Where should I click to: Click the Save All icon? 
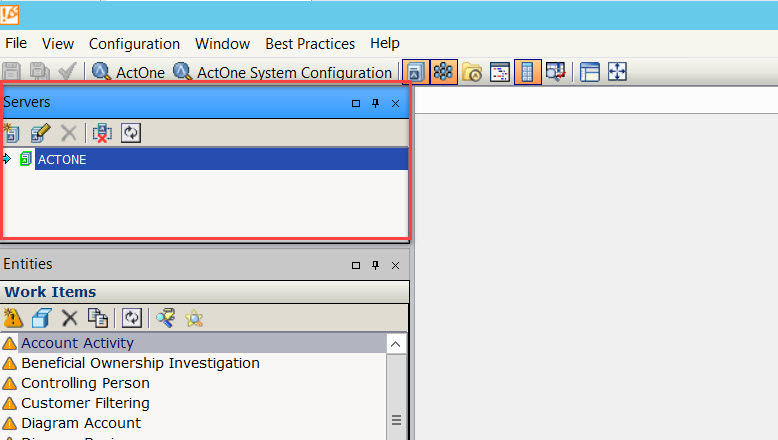(x=39, y=72)
